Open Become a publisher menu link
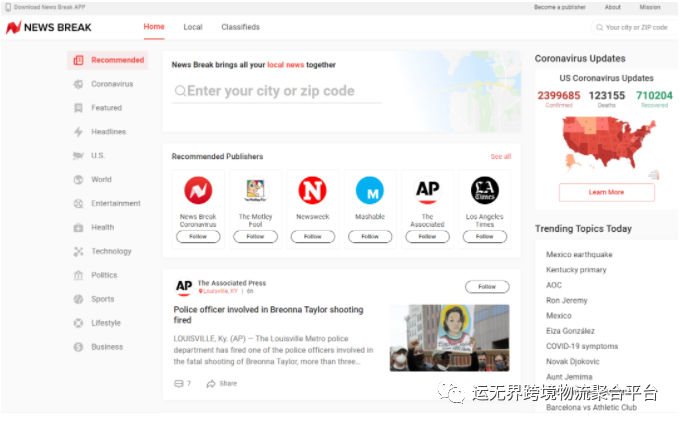Viewport: 680px width, 423px height. [560, 7]
